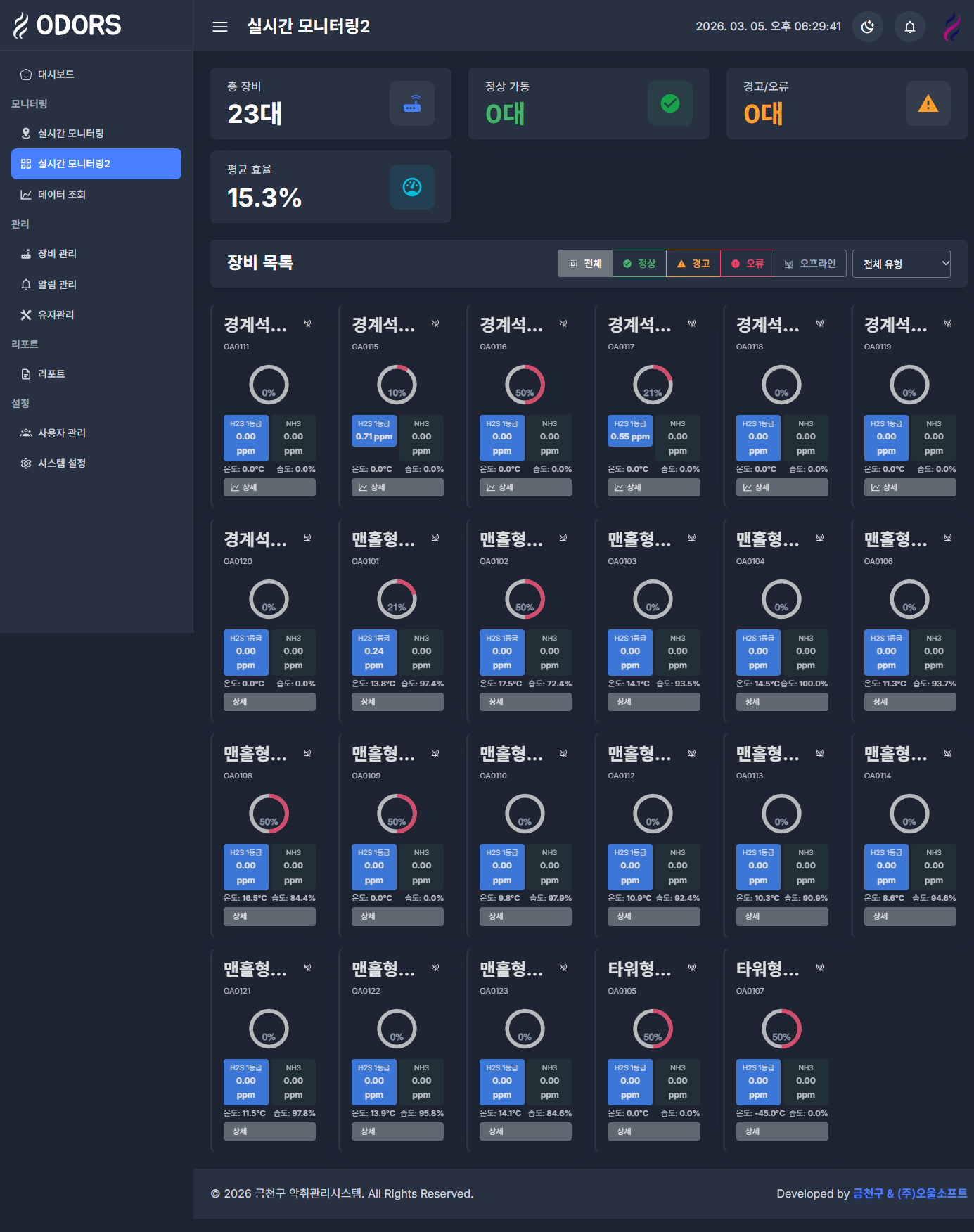The image size is (974, 1232).
Task: Open 상세 for device OA0111
Action: point(269,487)
